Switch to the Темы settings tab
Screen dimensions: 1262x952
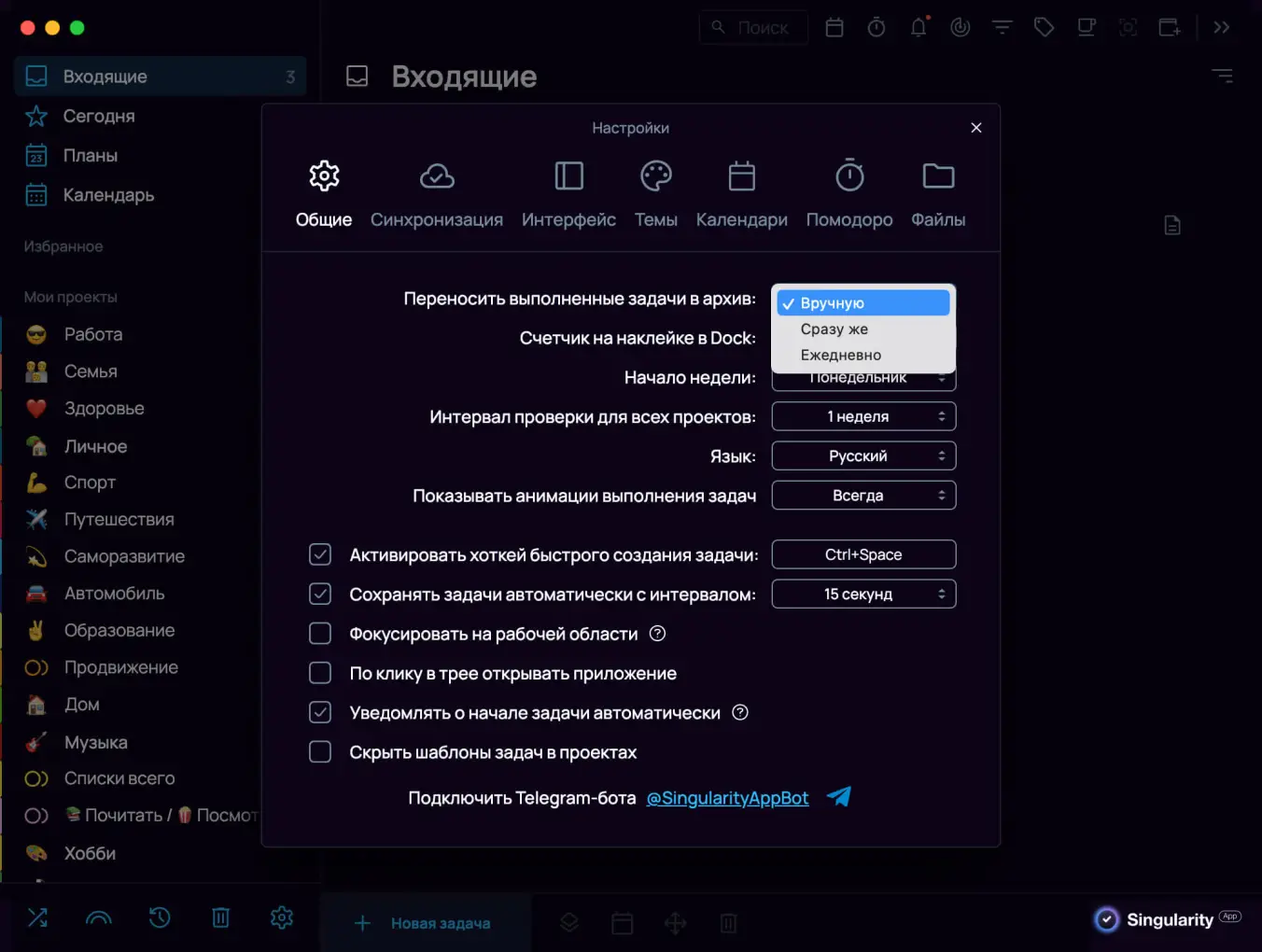655,191
